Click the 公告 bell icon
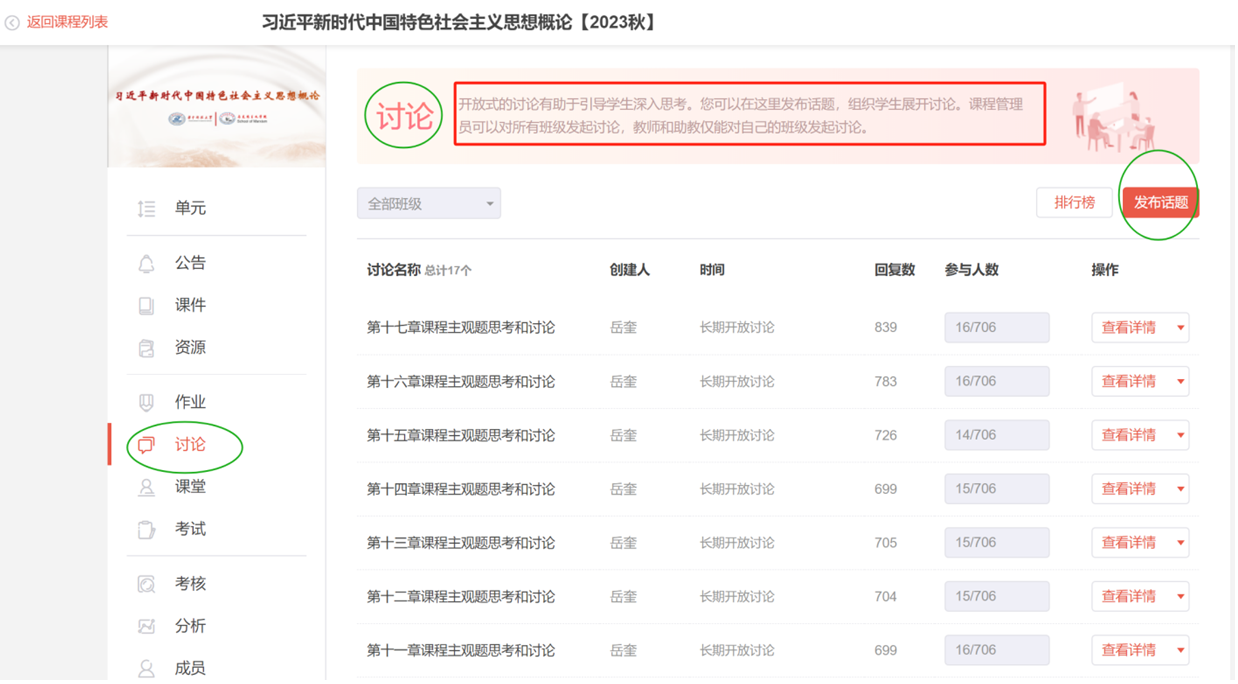The image size is (1238, 684). pyautogui.click(x=146, y=264)
